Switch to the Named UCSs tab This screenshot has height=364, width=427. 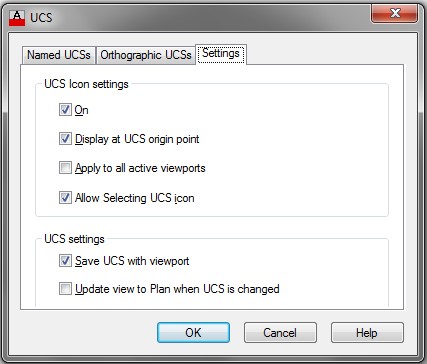(x=59, y=55)
